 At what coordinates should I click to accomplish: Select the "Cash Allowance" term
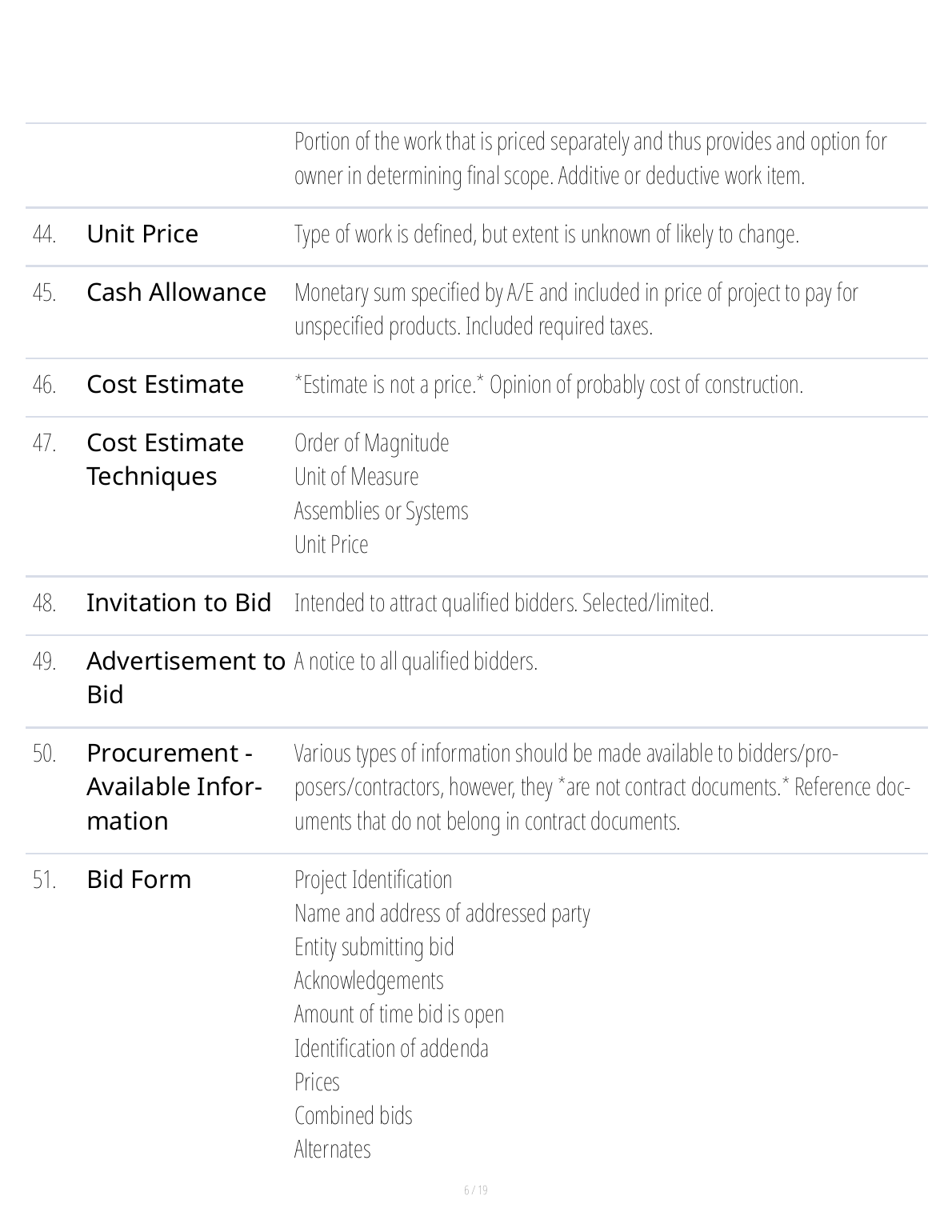coord(176,293)
